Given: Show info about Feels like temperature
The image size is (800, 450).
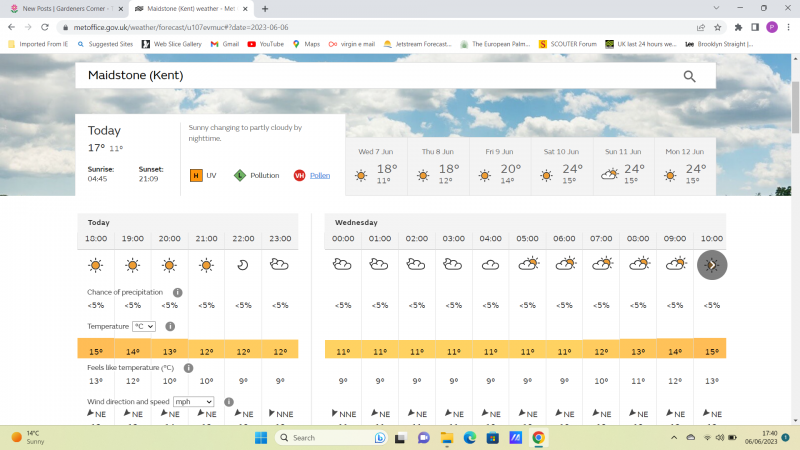Looking at the screenshot, I should pyautogui.click(x=188, y=368).
